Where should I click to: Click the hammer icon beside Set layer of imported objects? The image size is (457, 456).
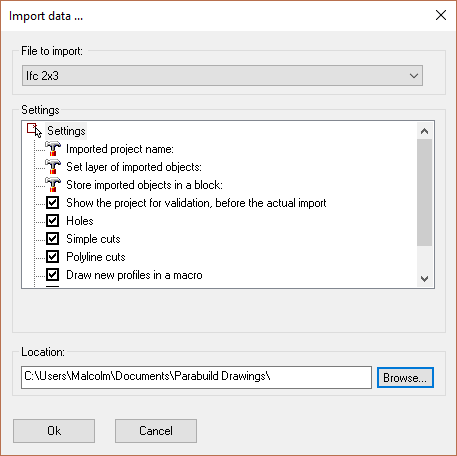[53, 167]
